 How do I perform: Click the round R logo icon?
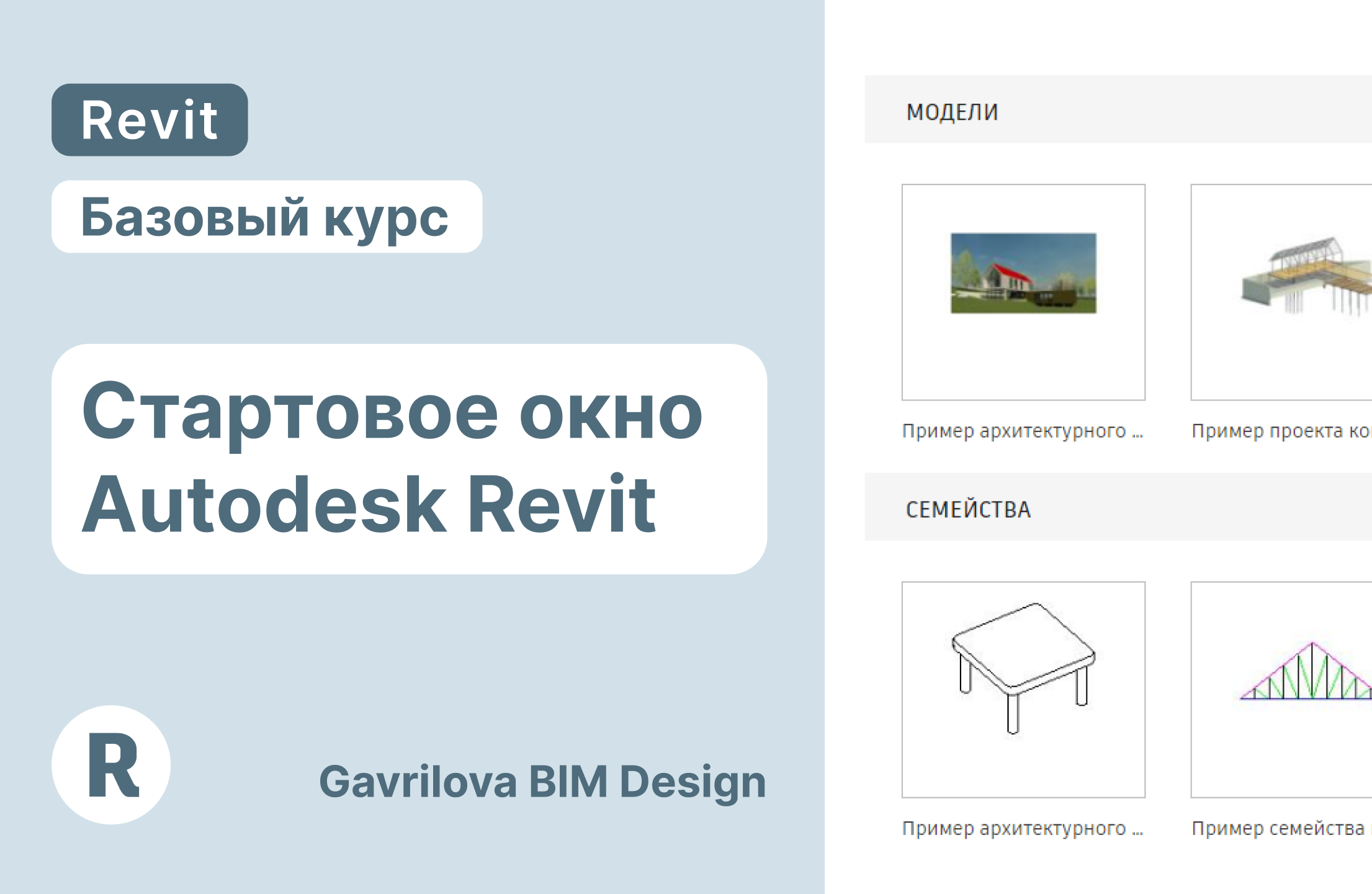point(111,764)
